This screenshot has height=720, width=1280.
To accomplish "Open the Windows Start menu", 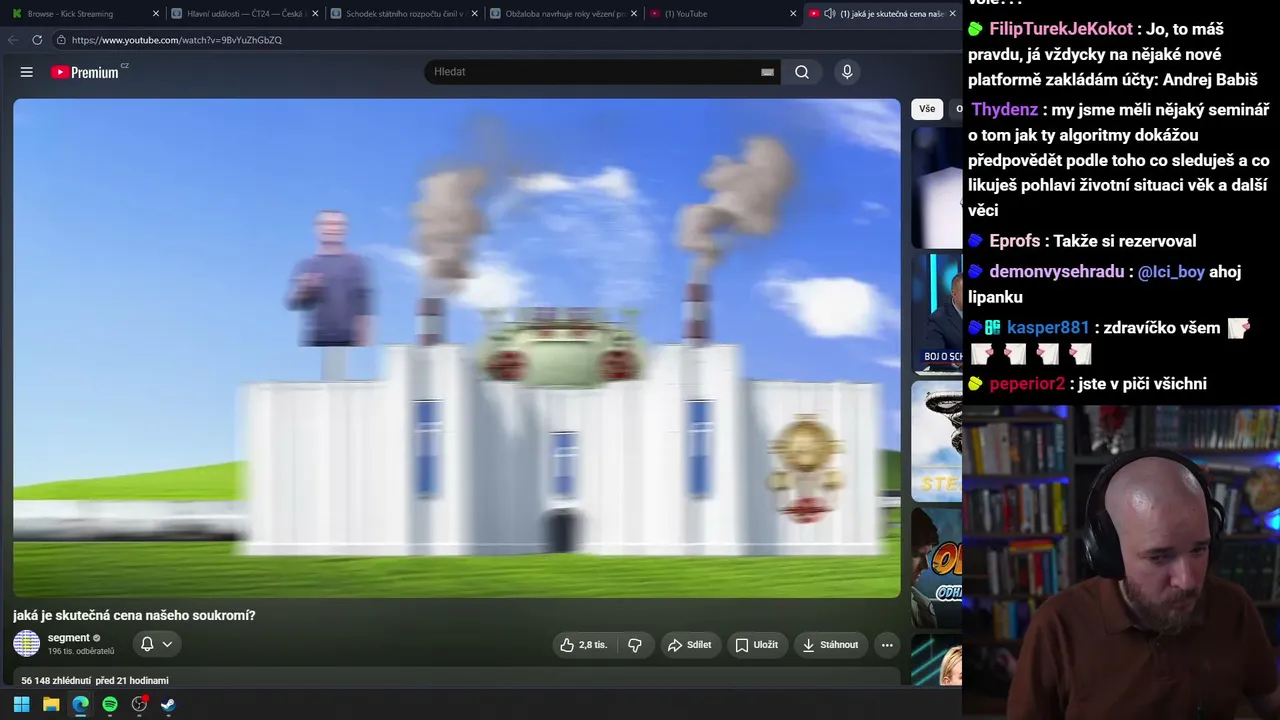I will pos(21,704).
